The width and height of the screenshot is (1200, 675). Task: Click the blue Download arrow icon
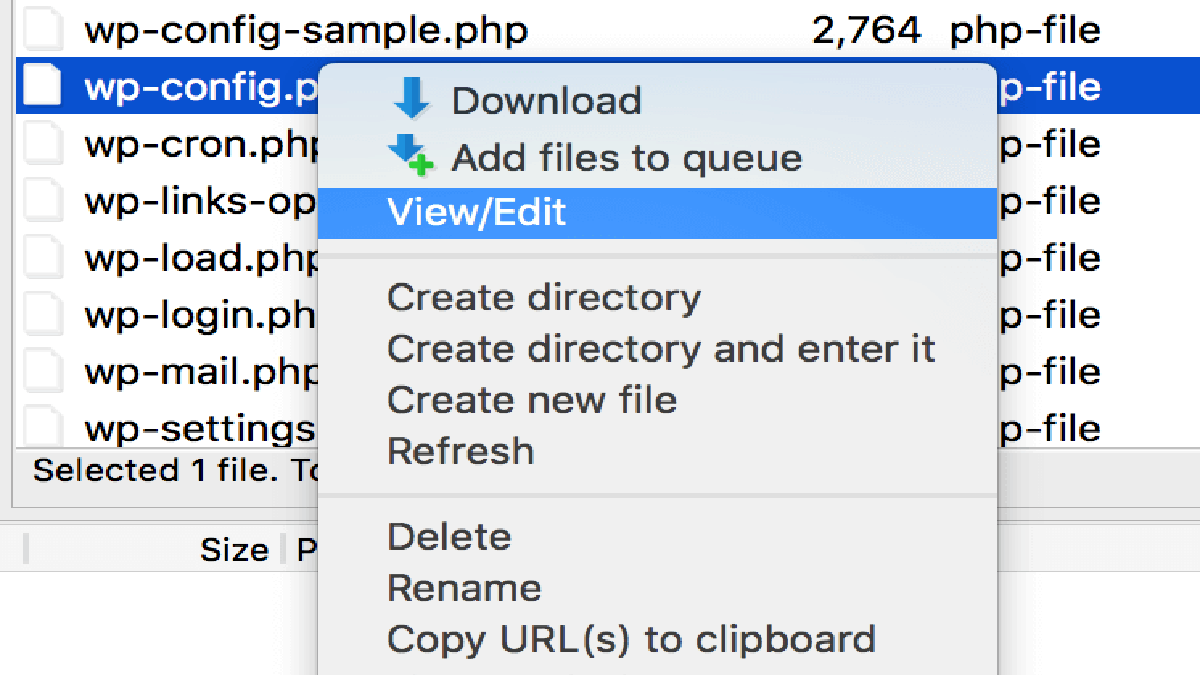(x=411, y=100)
